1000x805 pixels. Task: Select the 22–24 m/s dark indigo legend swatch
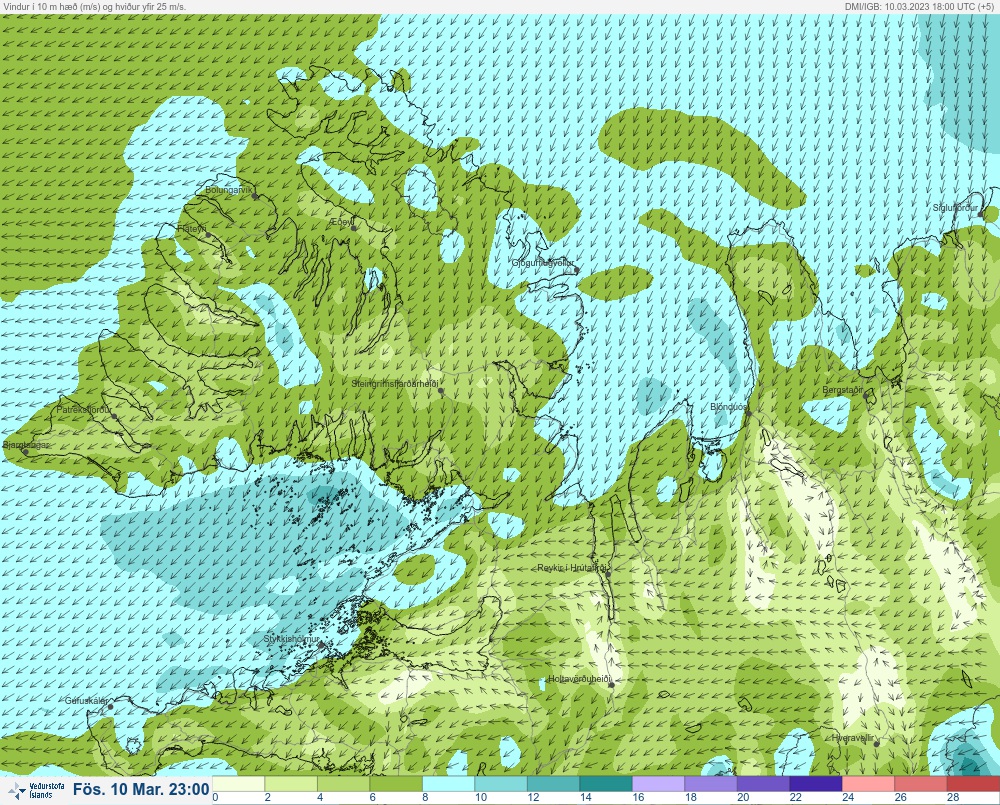pos(816,783)
